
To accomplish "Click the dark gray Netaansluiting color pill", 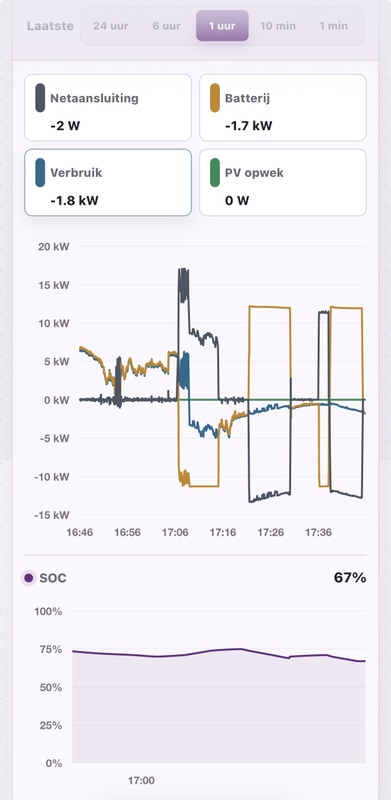I will tap(40, 98).
